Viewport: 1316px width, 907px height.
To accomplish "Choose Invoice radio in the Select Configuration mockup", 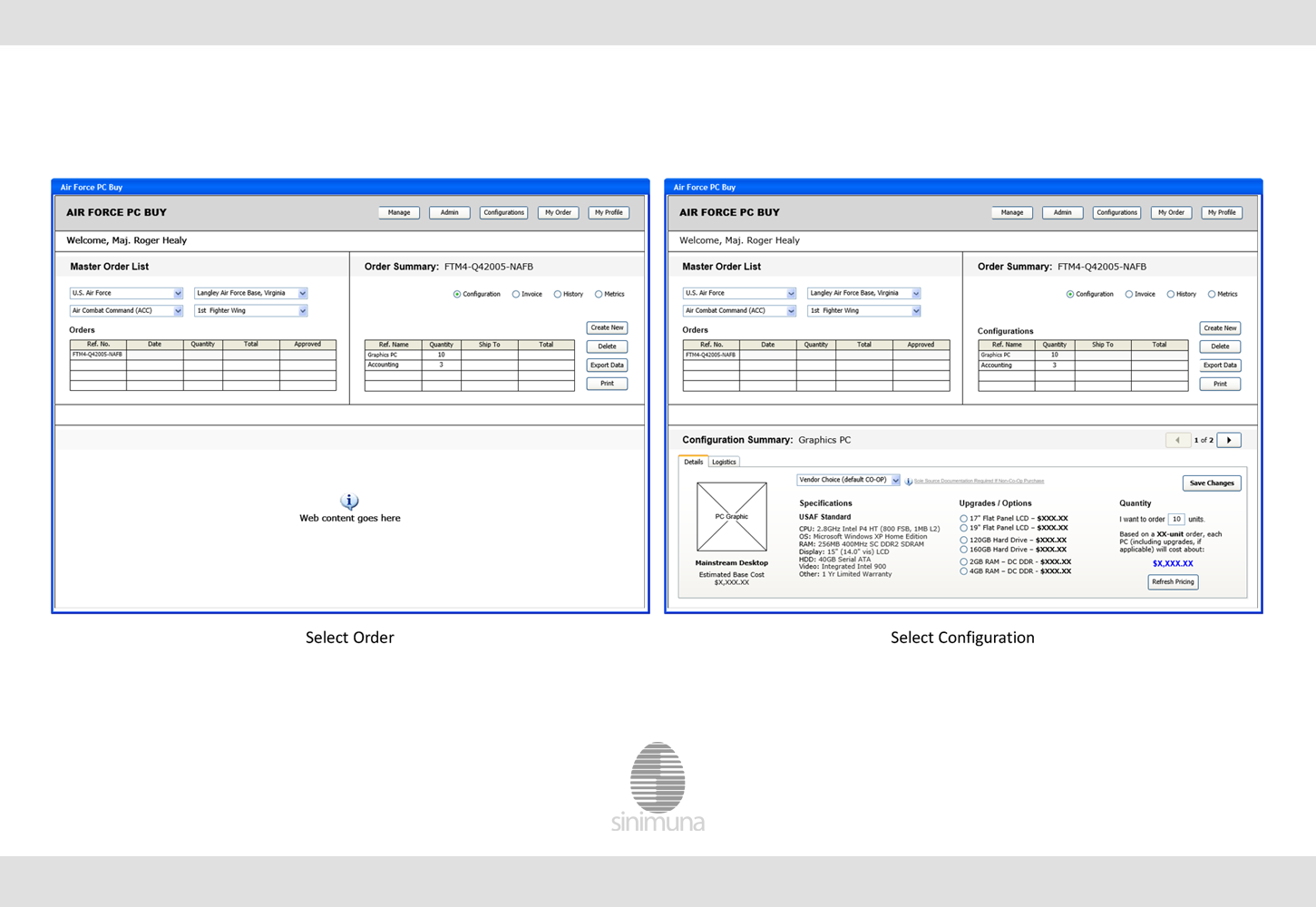I will pos(1129,294).
